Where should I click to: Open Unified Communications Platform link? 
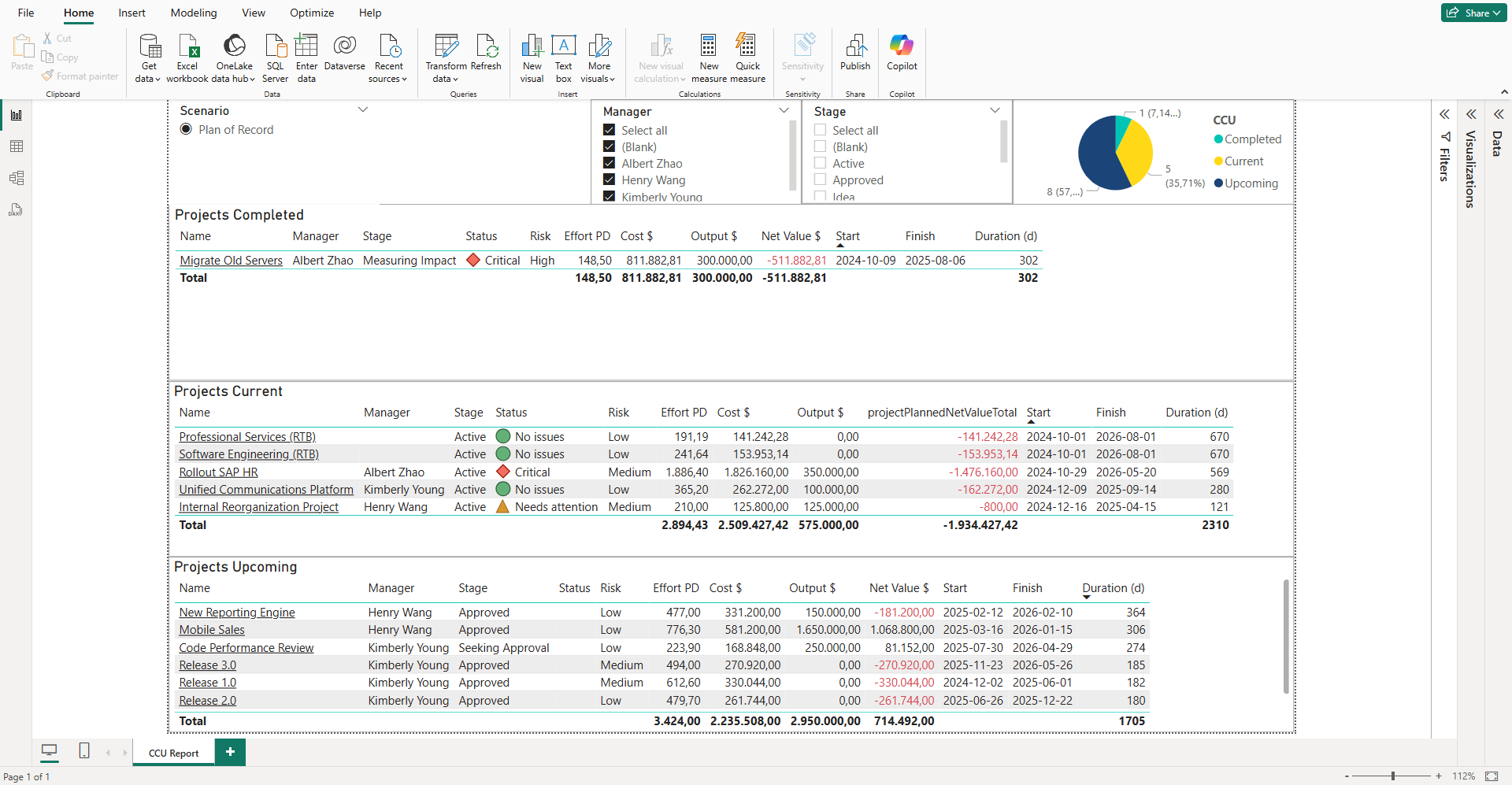tap(266, 490)
